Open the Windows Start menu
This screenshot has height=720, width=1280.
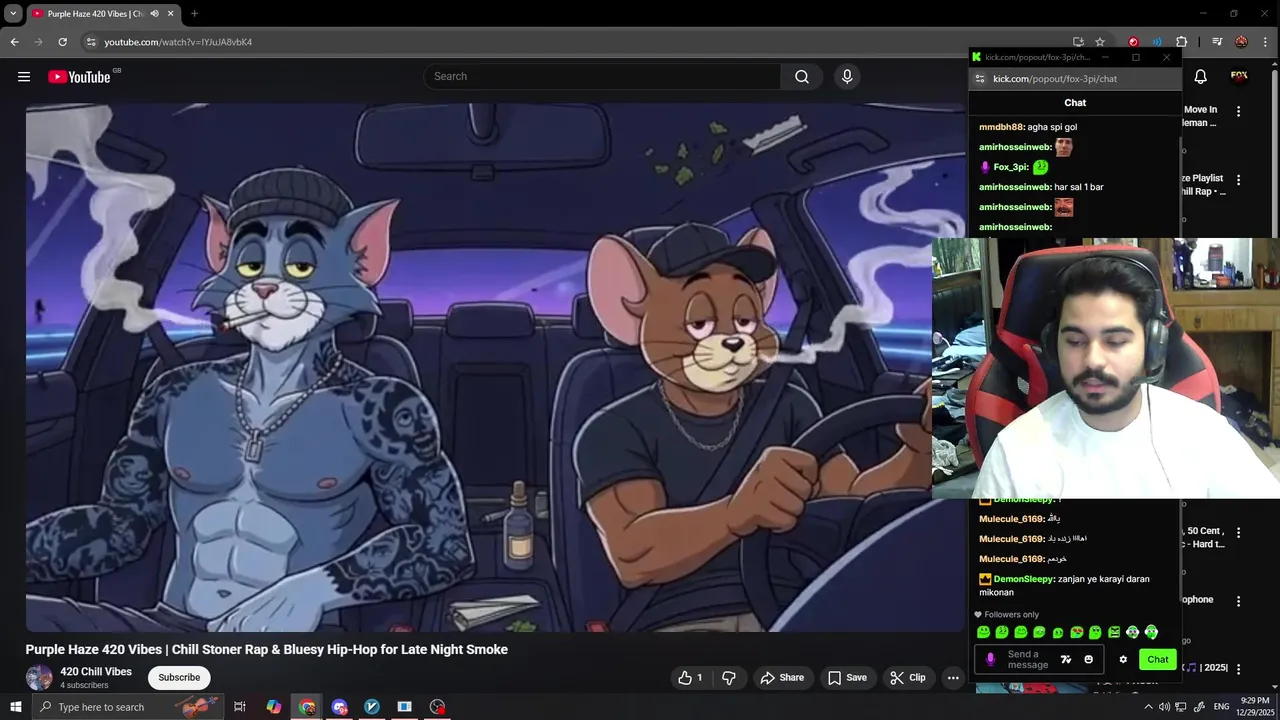(15, 707)
